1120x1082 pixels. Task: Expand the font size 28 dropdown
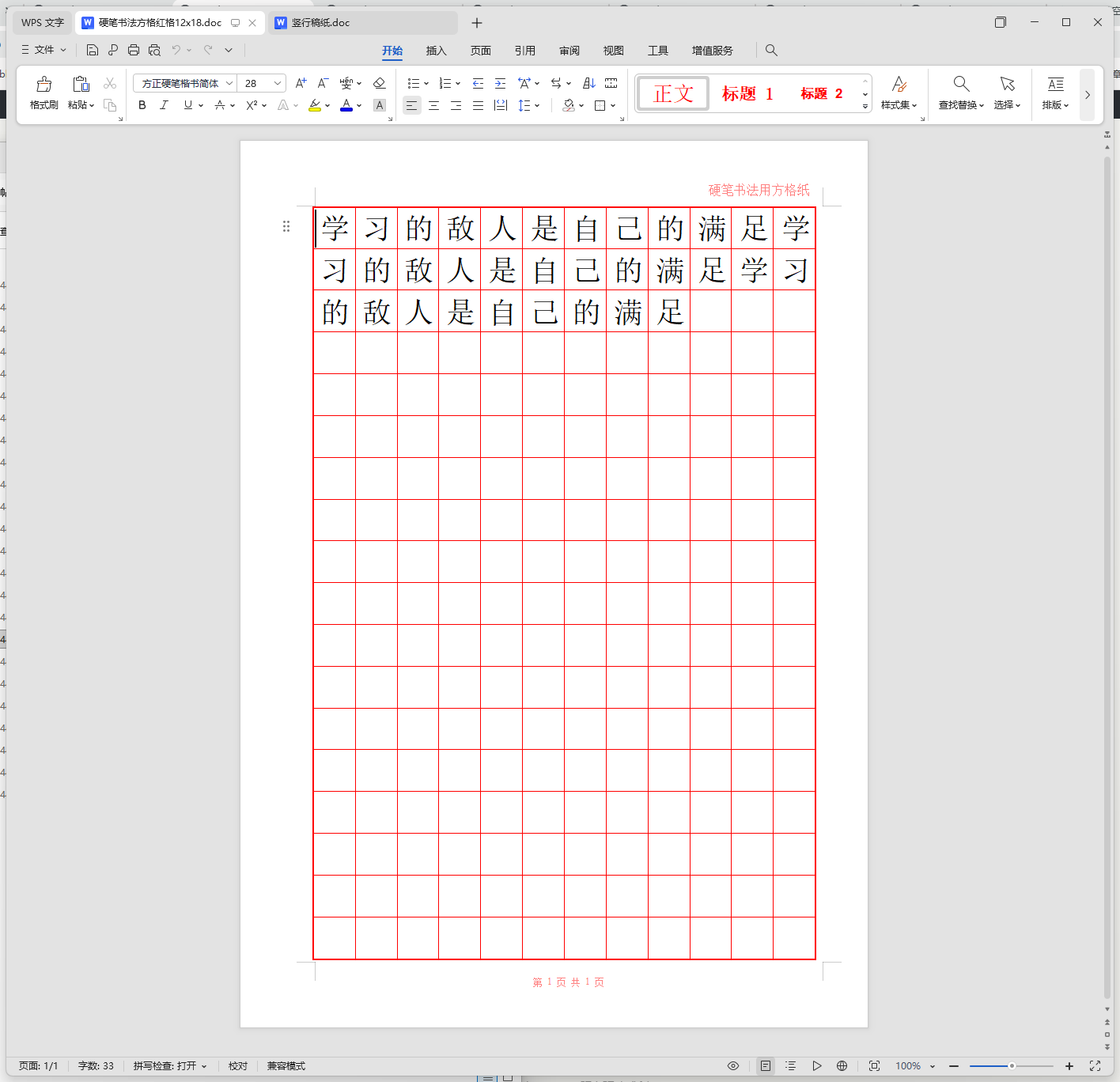[x=277, y=83]
